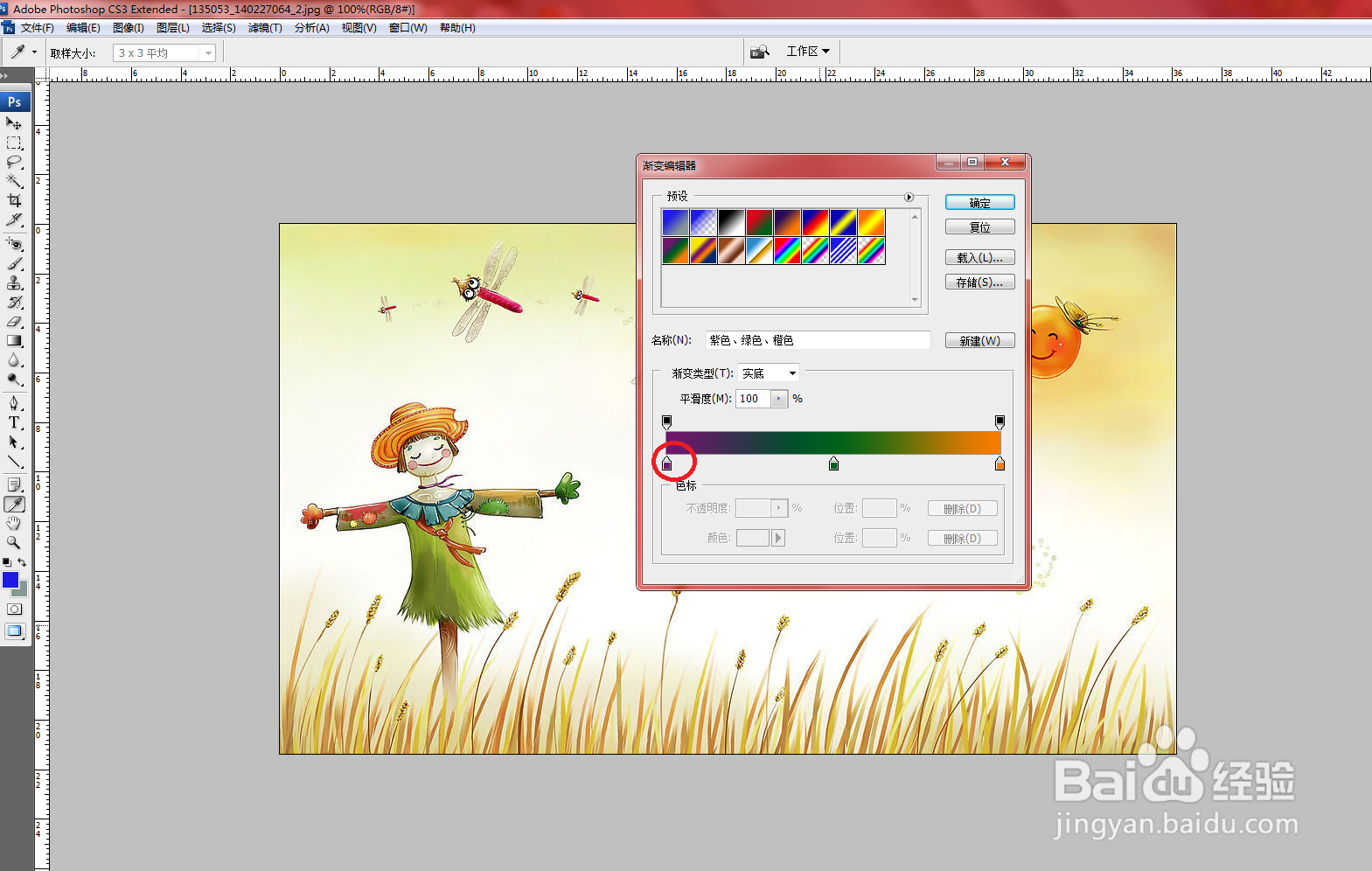Select the Rectangular Marquee tool

[14, 143]
